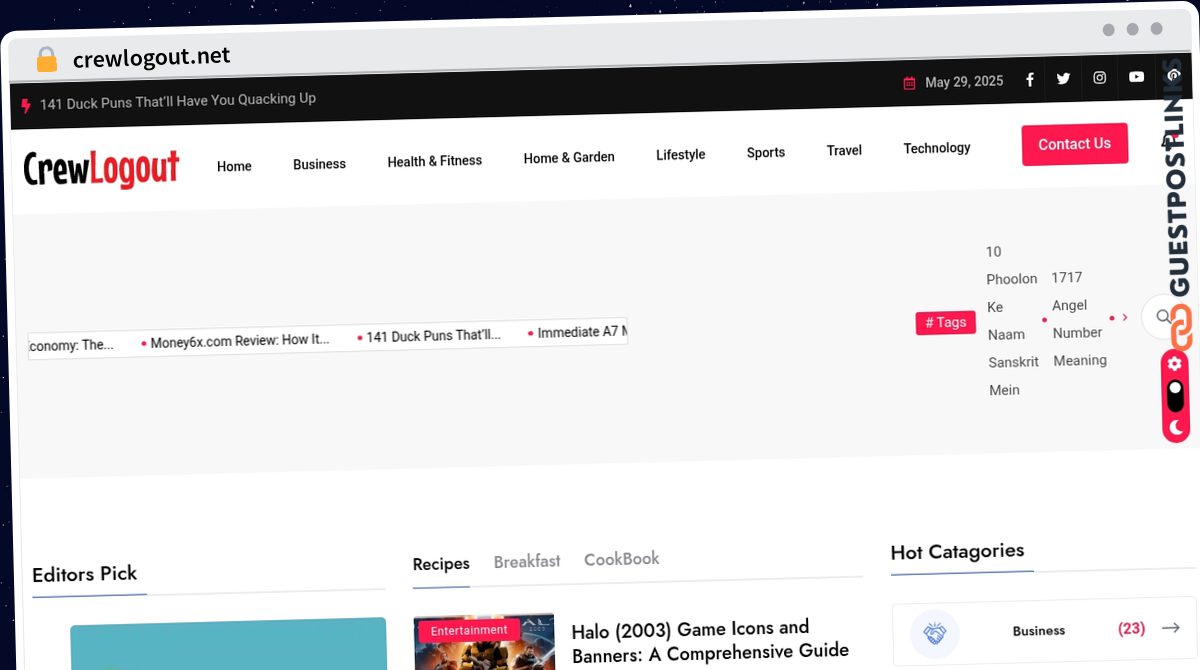Open the Travel menu item

844,150
